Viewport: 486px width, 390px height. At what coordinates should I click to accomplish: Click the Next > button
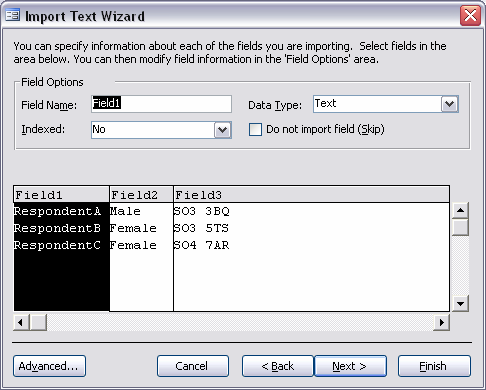(x=350, y=366)
